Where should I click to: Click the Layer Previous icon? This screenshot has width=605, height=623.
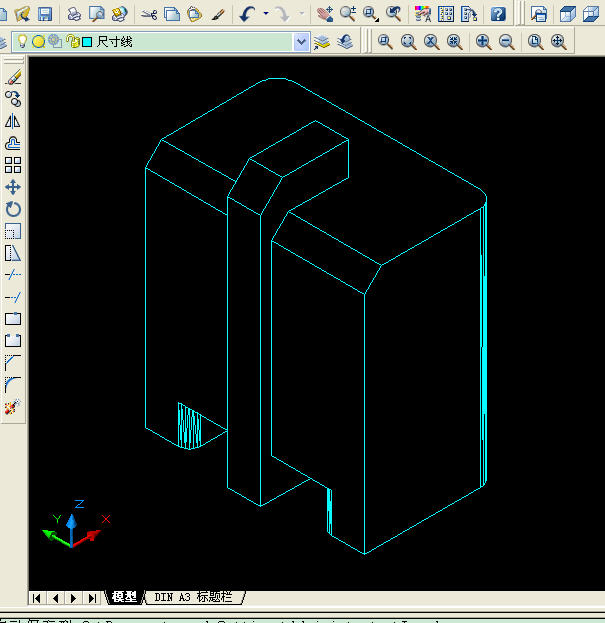345,42
